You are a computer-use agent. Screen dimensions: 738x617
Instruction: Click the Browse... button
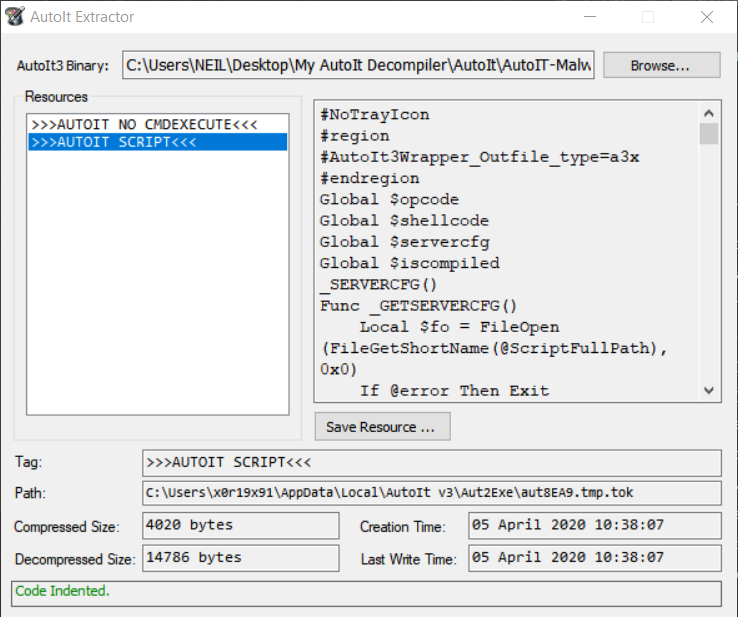660,66
